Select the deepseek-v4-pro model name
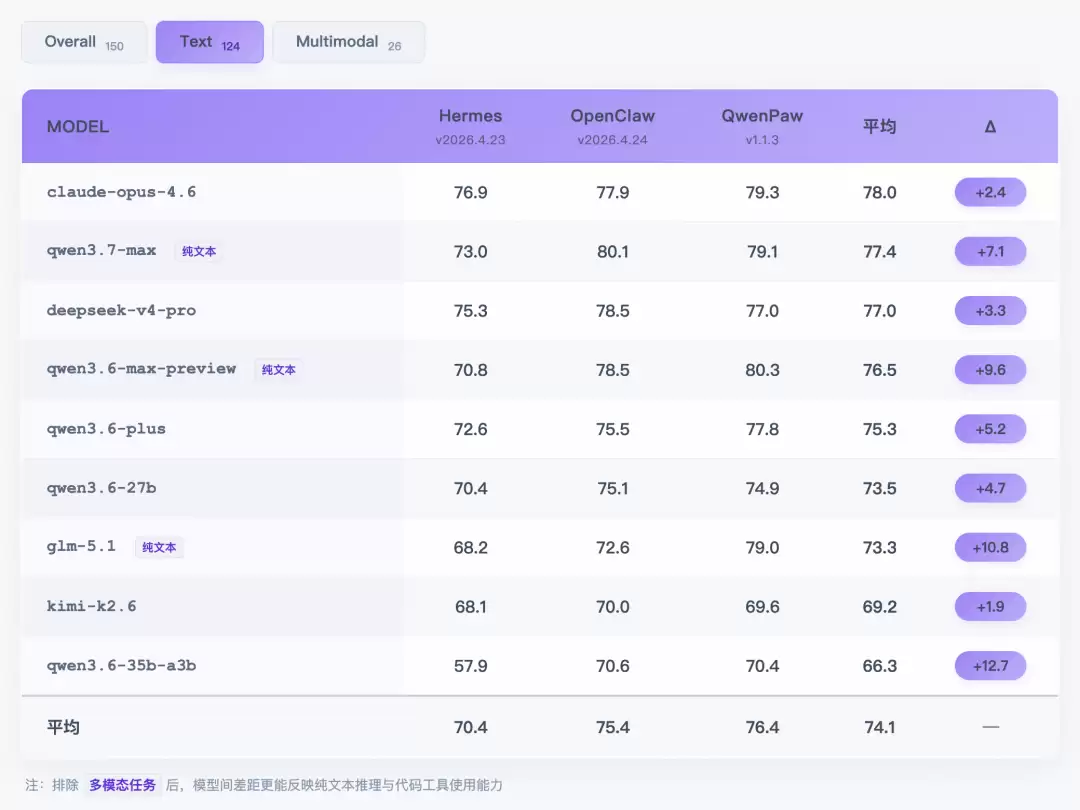The width and height of the screenshot is (1080, 810). [121, 311]
